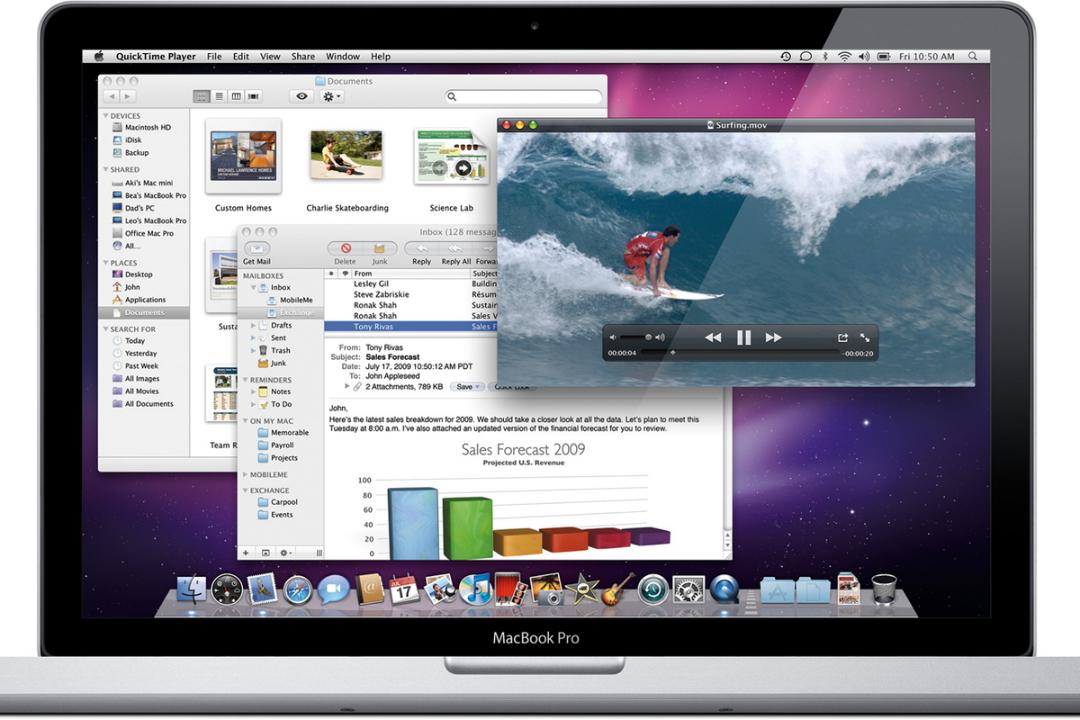Click the Finder window search field
Screen dimensions: 1080x720
click(x=524, y=96)
